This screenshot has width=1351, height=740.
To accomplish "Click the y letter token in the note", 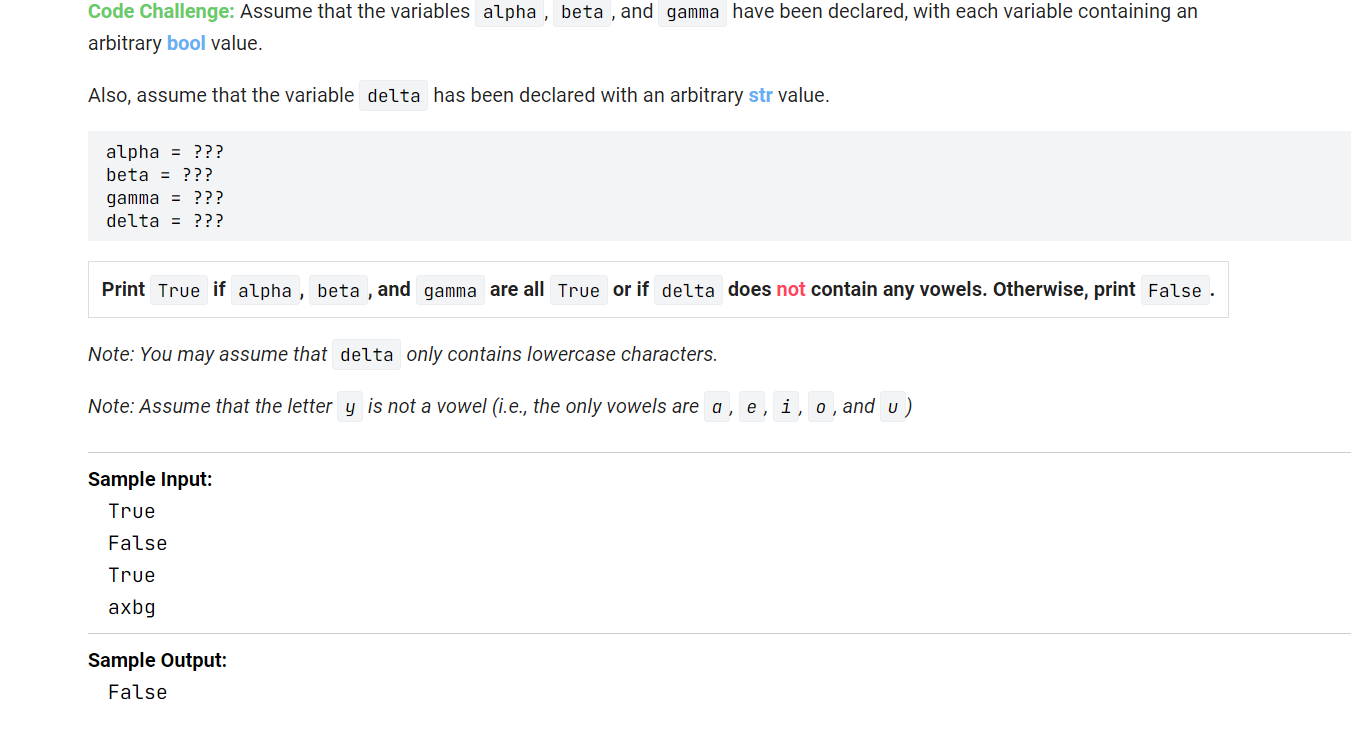I will tap(348, 407).
